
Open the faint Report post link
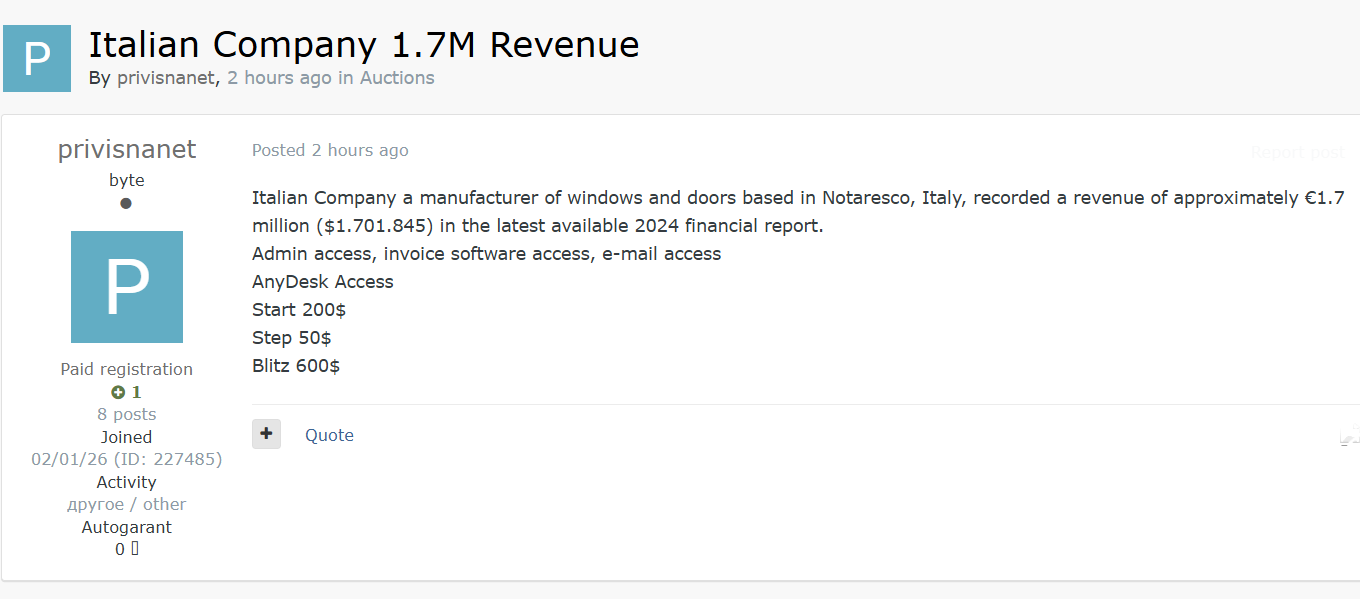(1297, 152)
